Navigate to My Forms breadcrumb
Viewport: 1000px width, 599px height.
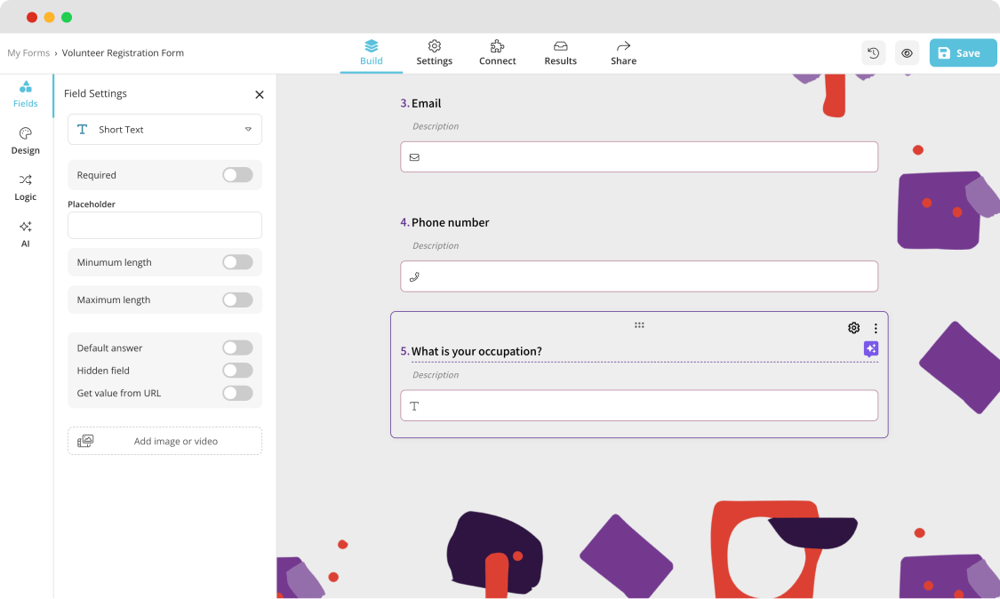(28, 53)
